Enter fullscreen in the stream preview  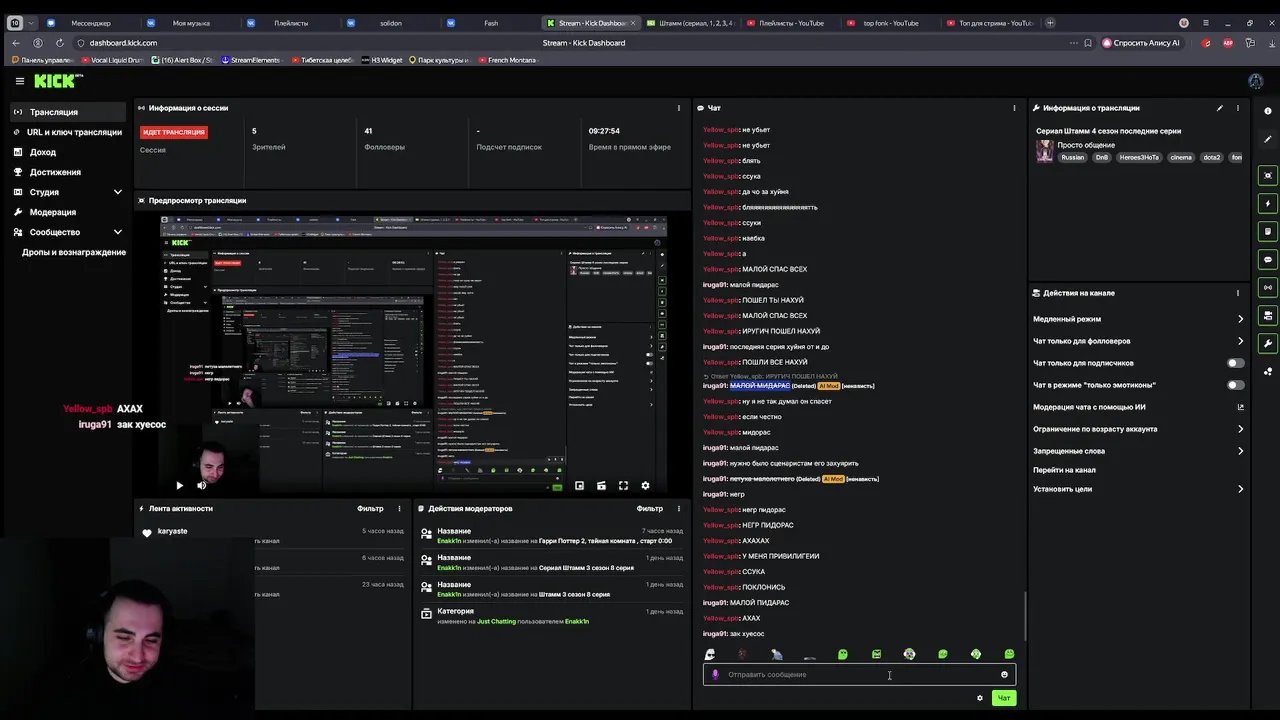(x=623, y=485)
